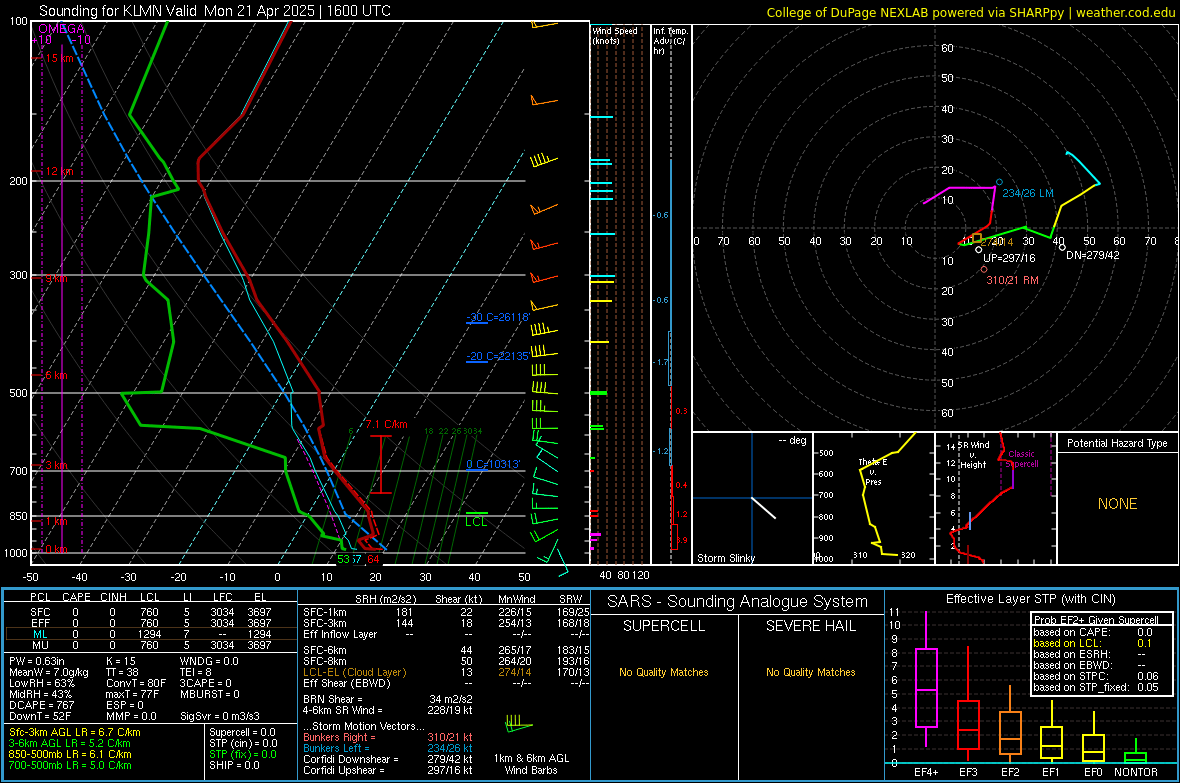Click the SFC-1km SRH row
The image size is (1180, 783).
[446, 612]
